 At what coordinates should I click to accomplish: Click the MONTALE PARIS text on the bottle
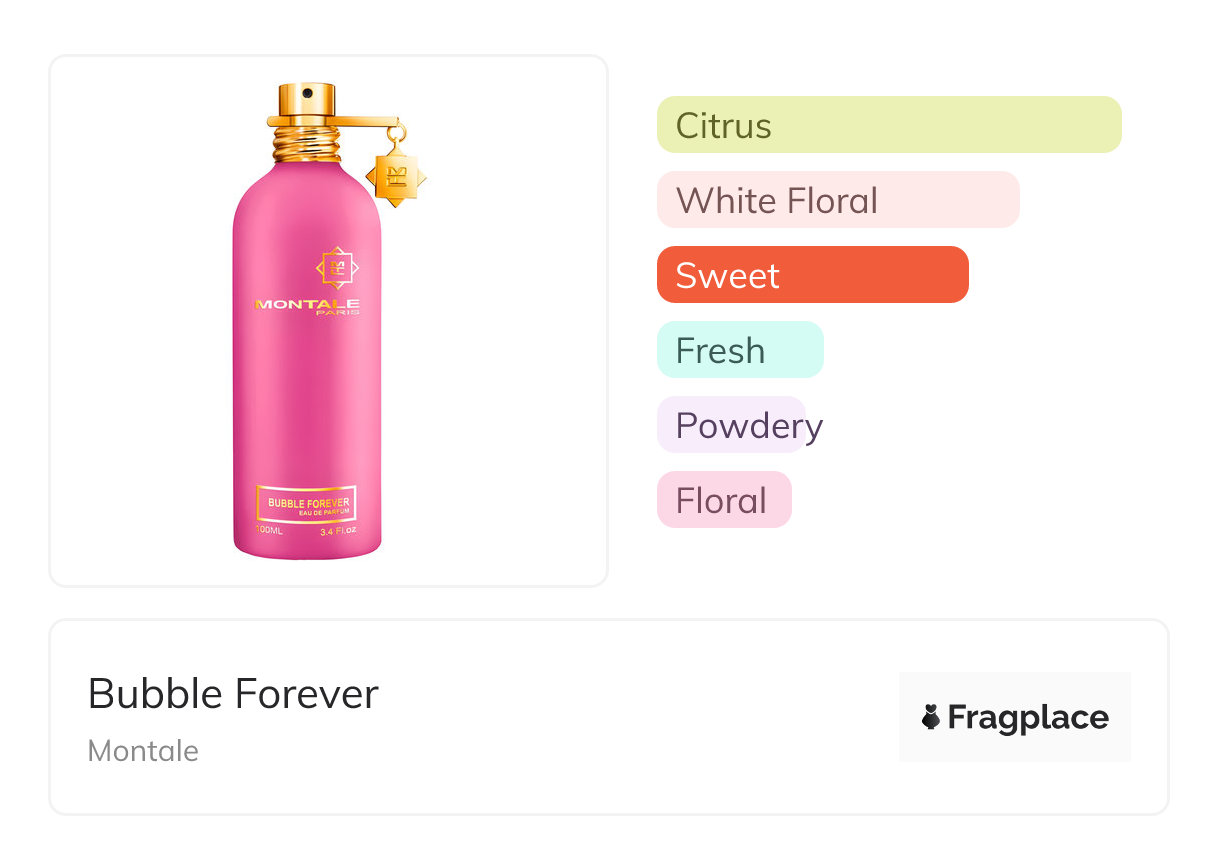point(307,306)
